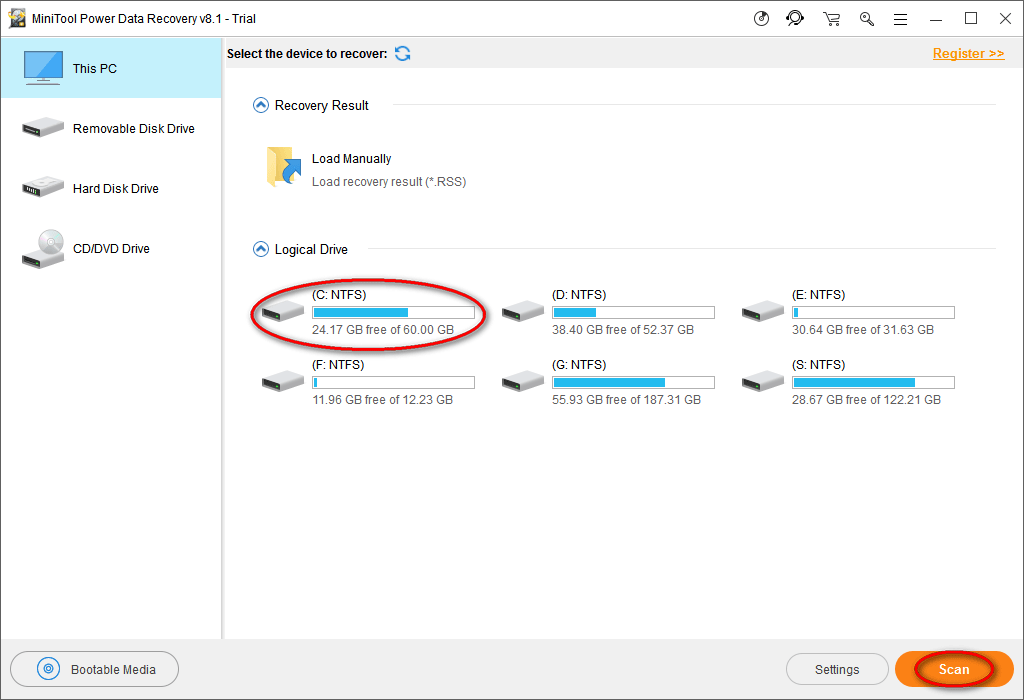The height and width of the screenshot is (700, 1024).
Task: Collapse the Recovery Result section
Action: tap(261, 105)
